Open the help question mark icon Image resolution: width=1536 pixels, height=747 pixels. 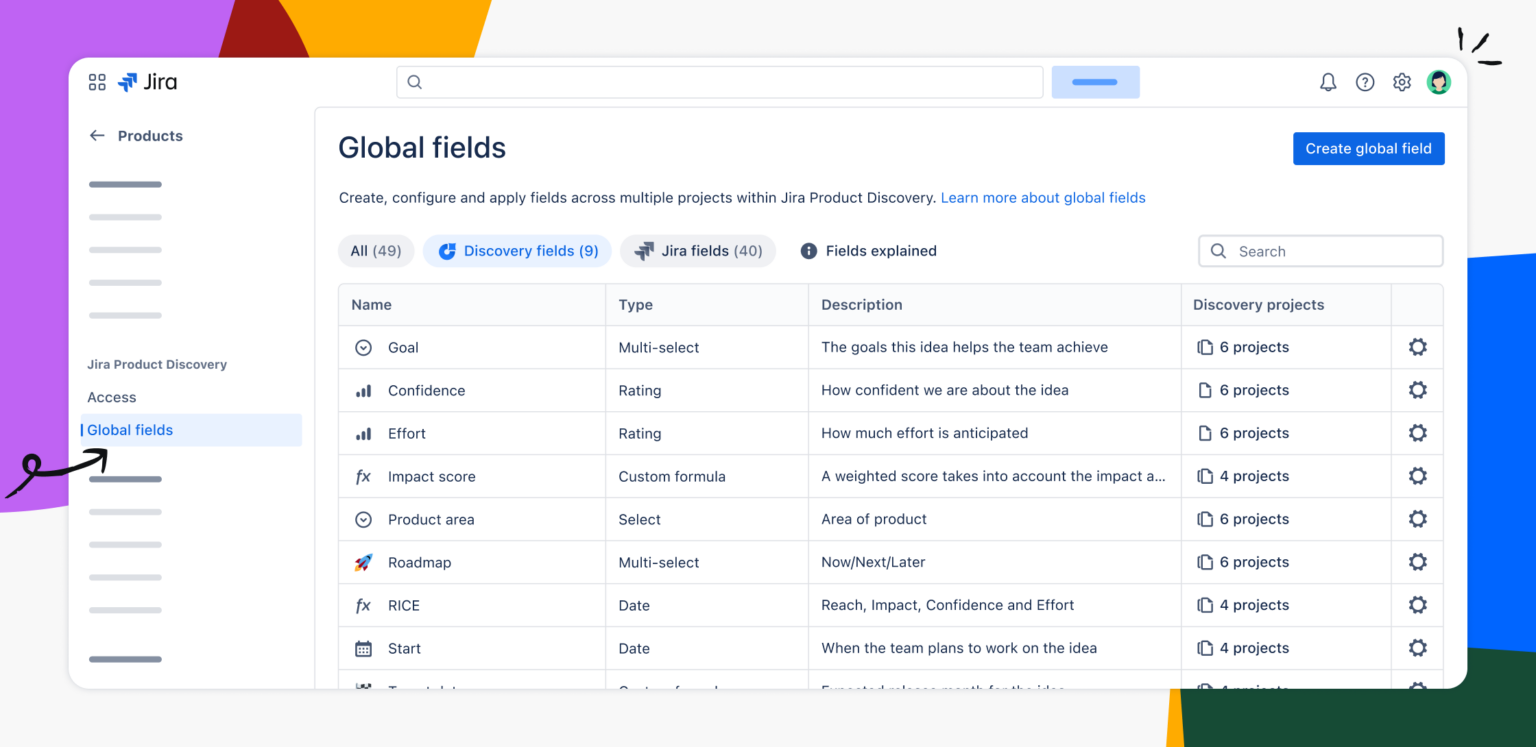point(1365,82)
